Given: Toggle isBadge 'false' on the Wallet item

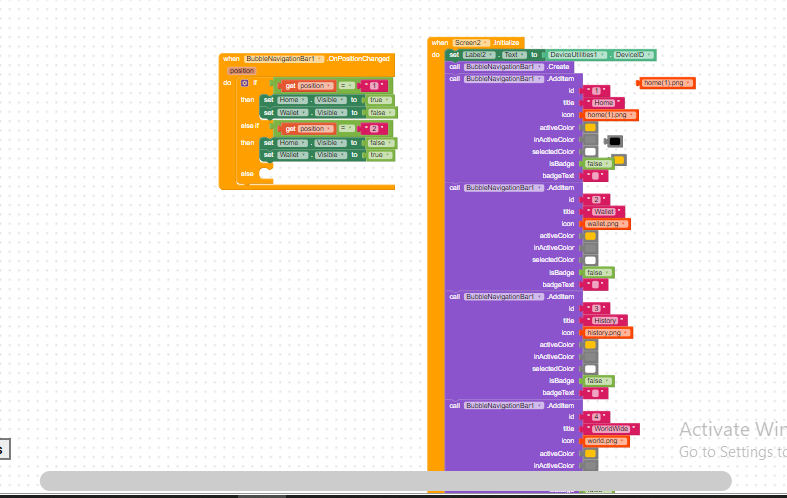Looking at the screenshot, I should click(598, 273).
